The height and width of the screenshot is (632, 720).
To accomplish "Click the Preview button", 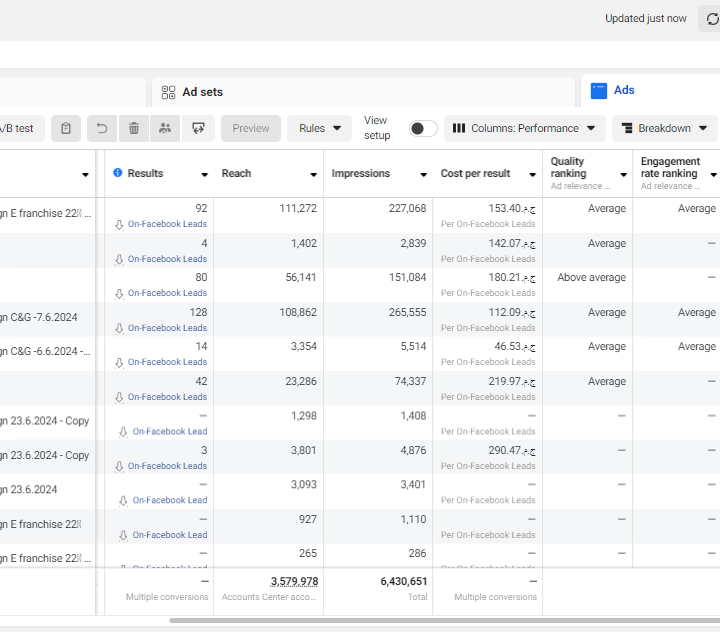I will 251,128.
